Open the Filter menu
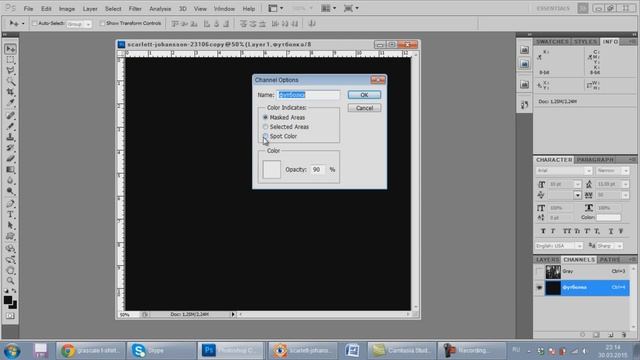Screen dimensions: 640x360 (135, 9)
